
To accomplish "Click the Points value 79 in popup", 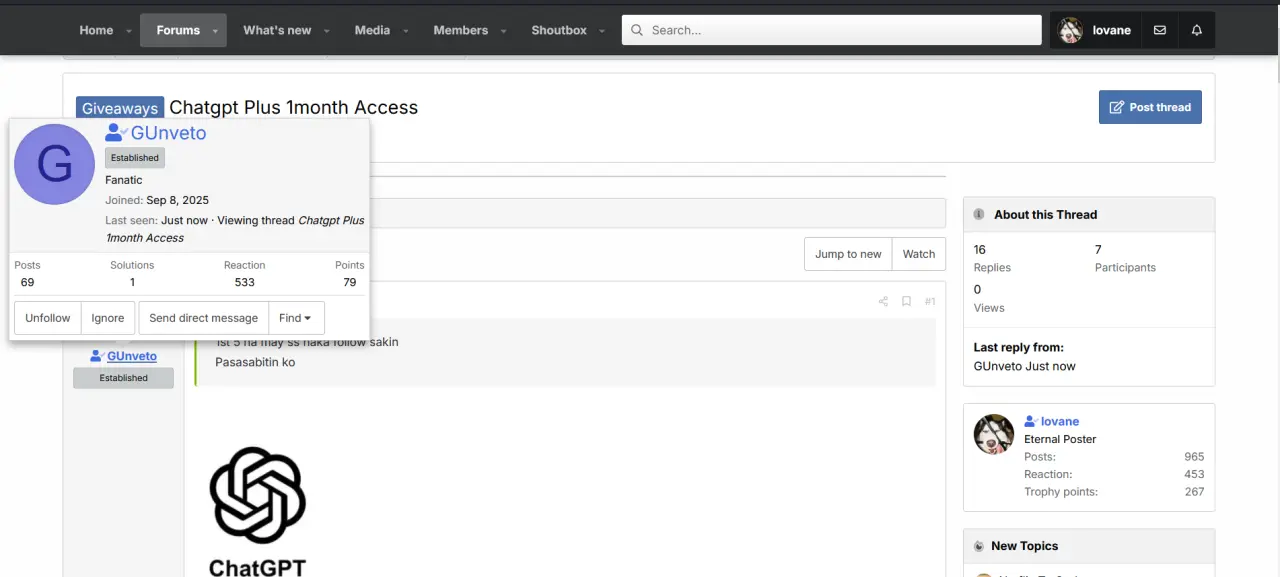I will [x=350, y=282].
